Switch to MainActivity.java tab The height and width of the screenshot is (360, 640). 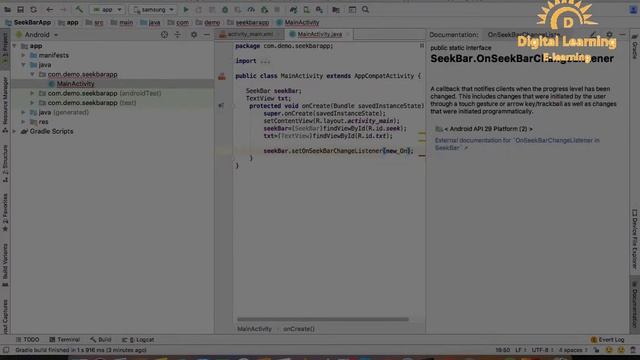320,34
